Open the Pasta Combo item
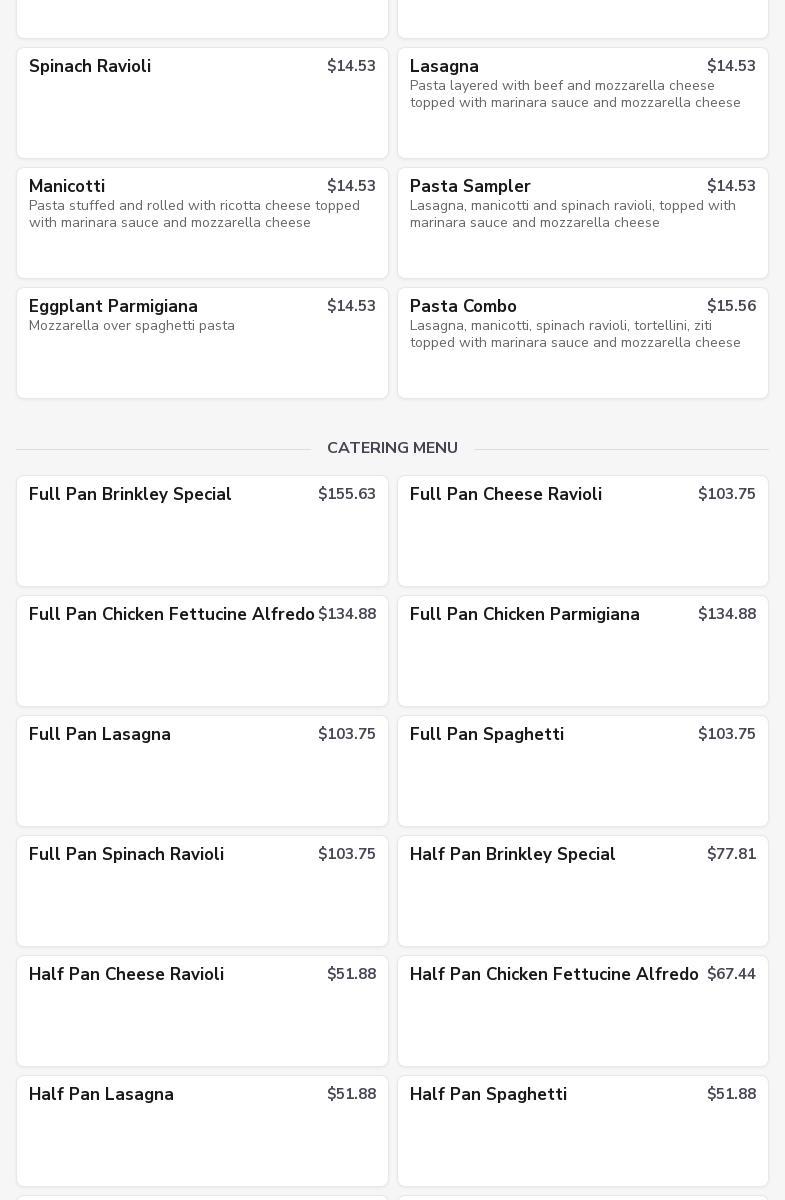The image size is (785, 1200). (582, 342)
